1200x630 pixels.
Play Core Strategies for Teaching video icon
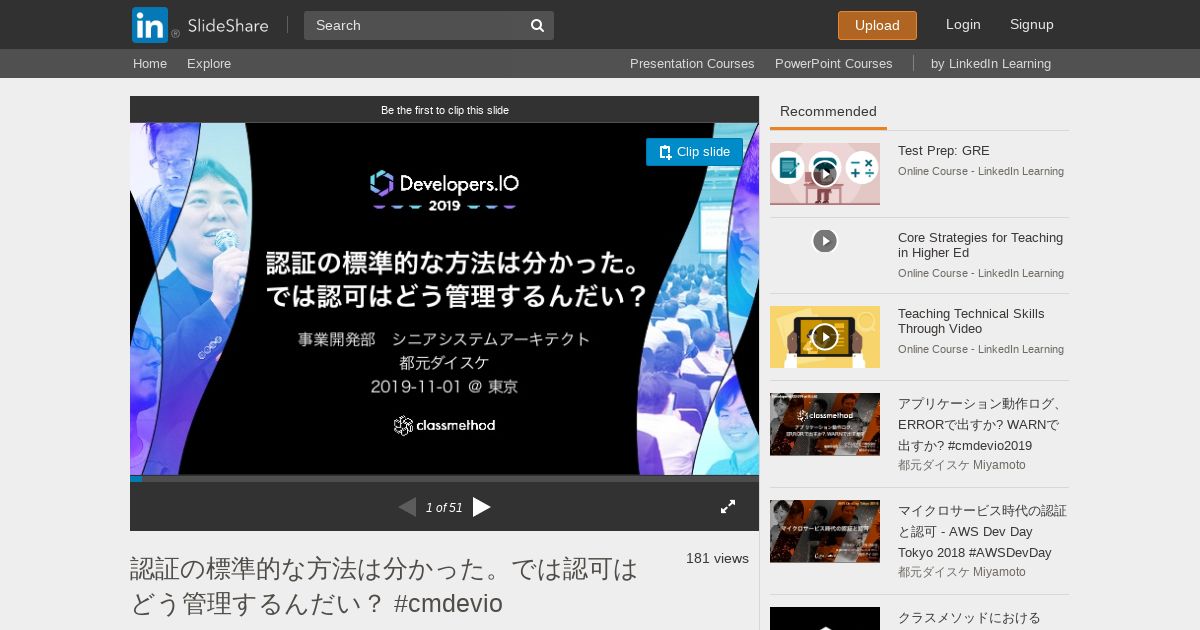pos(825,241)
